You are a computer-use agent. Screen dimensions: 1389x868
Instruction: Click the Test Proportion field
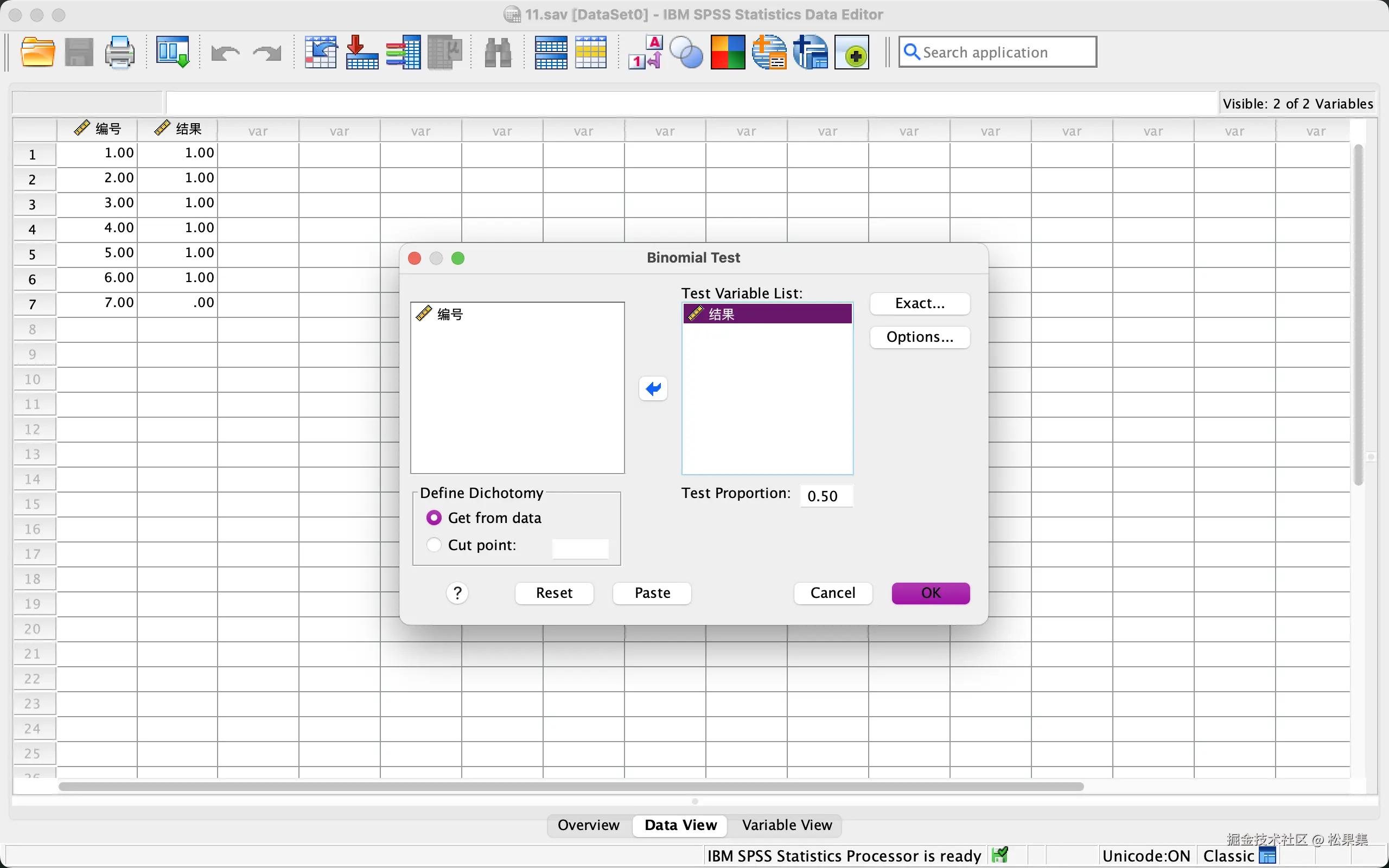click(826, 495)
